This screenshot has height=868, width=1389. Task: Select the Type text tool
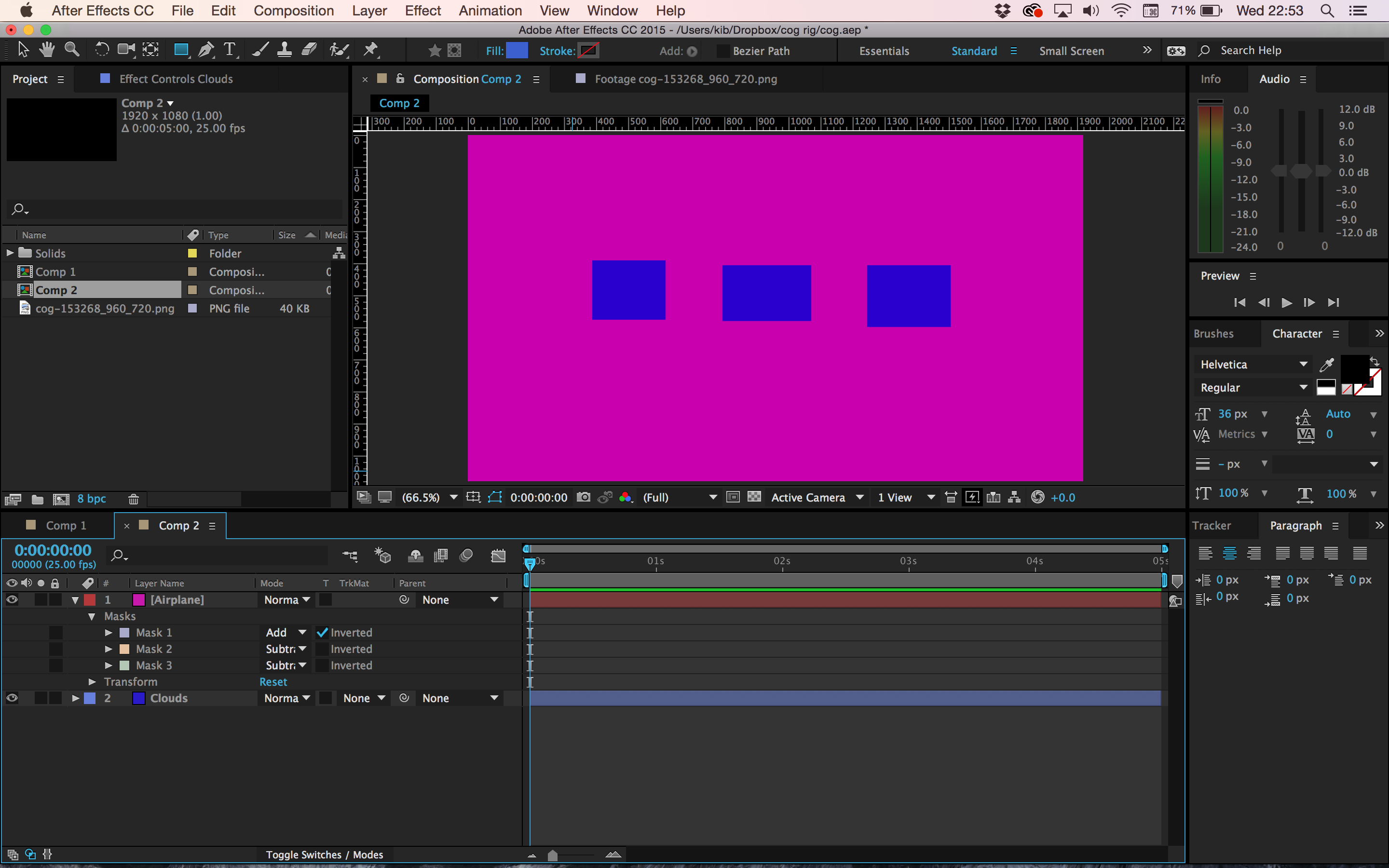(x=230, y=50)
